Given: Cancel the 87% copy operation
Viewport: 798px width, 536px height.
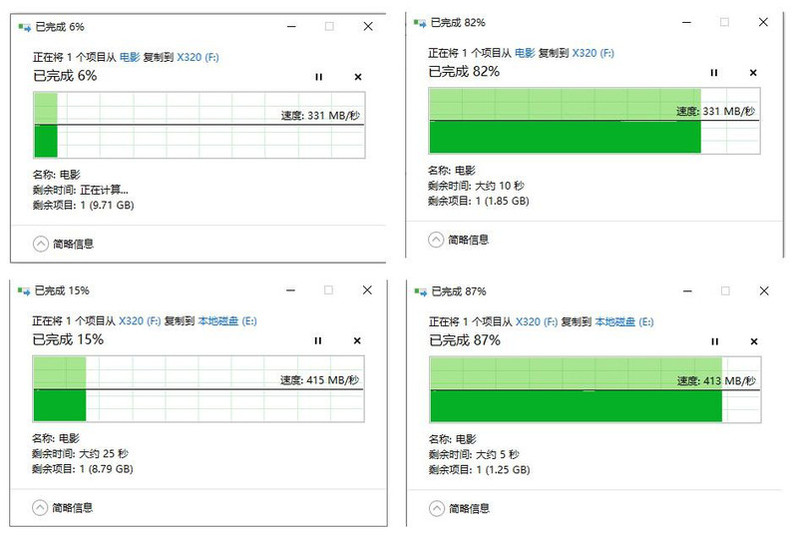Looking at the screenshot, I should click(x=754, y=342).
